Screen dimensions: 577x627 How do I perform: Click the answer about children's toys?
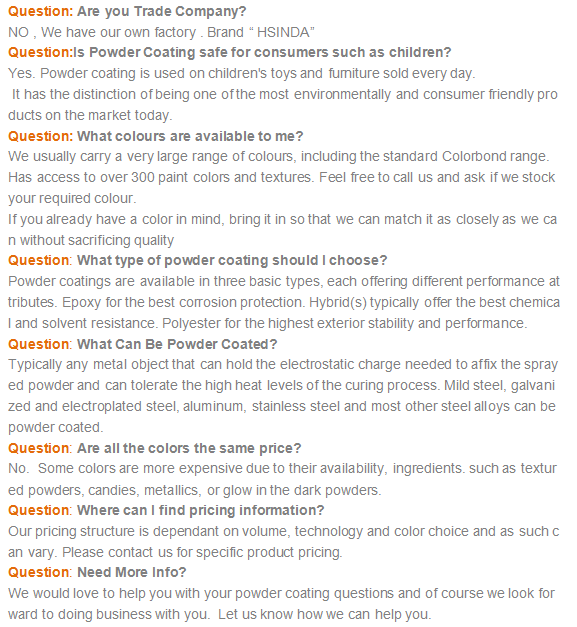242,74
